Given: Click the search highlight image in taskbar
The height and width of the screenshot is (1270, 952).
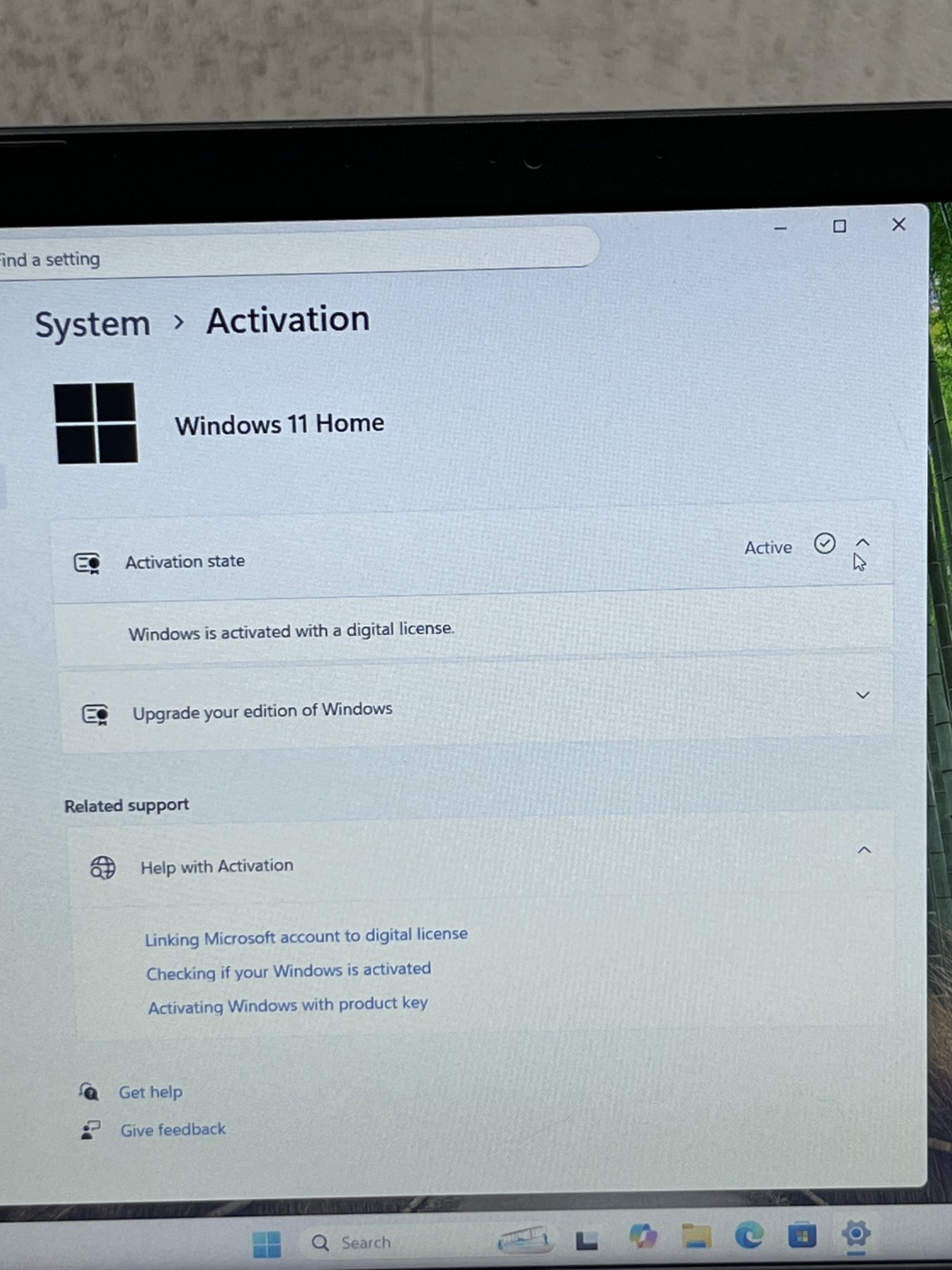Looking at the screenshot, I should tap(524, 1239).
